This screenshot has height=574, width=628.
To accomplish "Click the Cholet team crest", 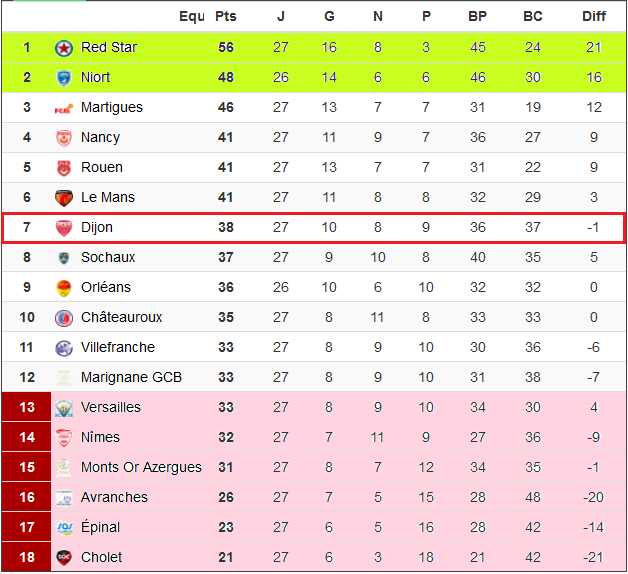I will coord(64,557).
